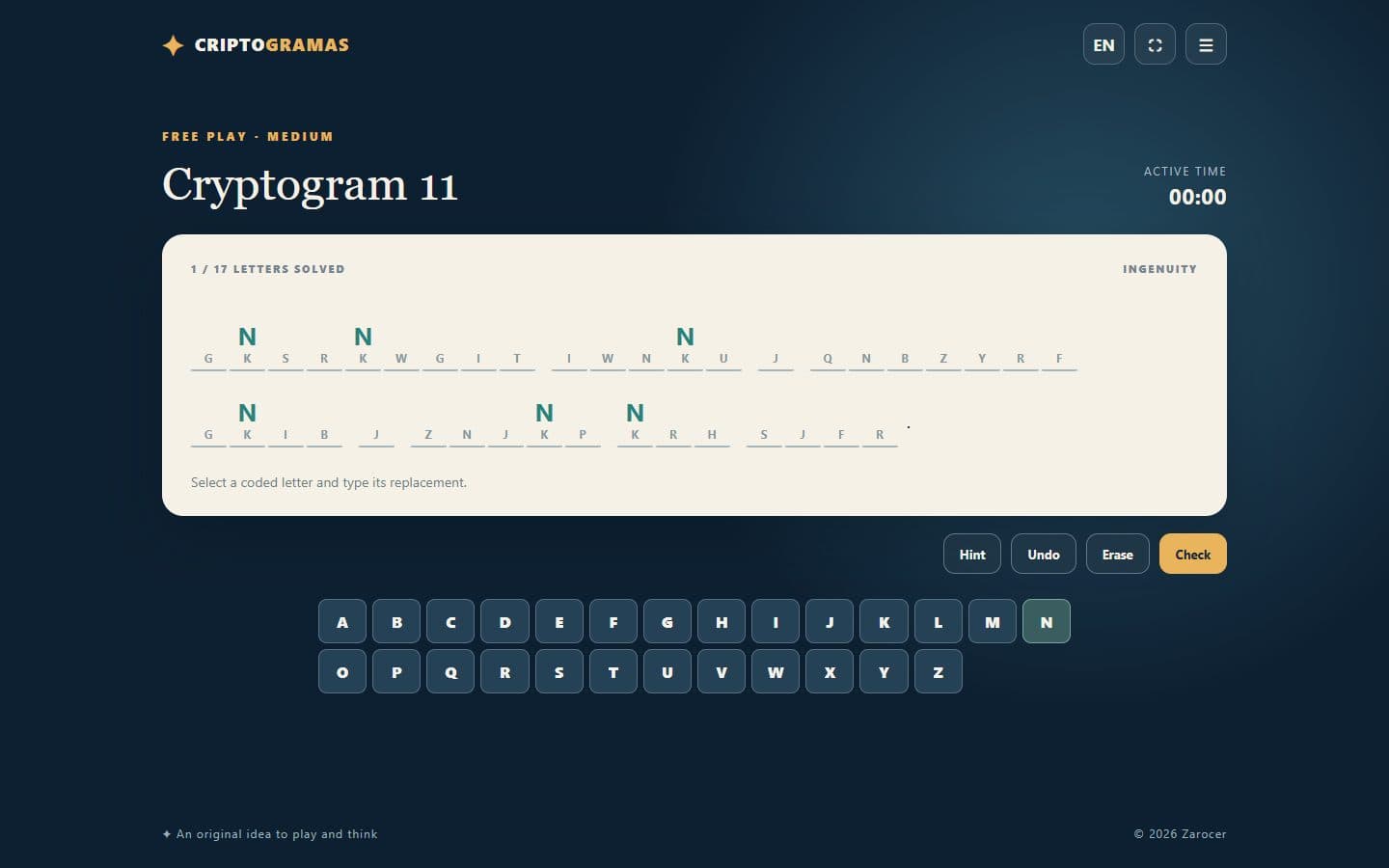Pick the R keyboard key
This screenshot has width=1389, height=868.
[x=504, y=672]
